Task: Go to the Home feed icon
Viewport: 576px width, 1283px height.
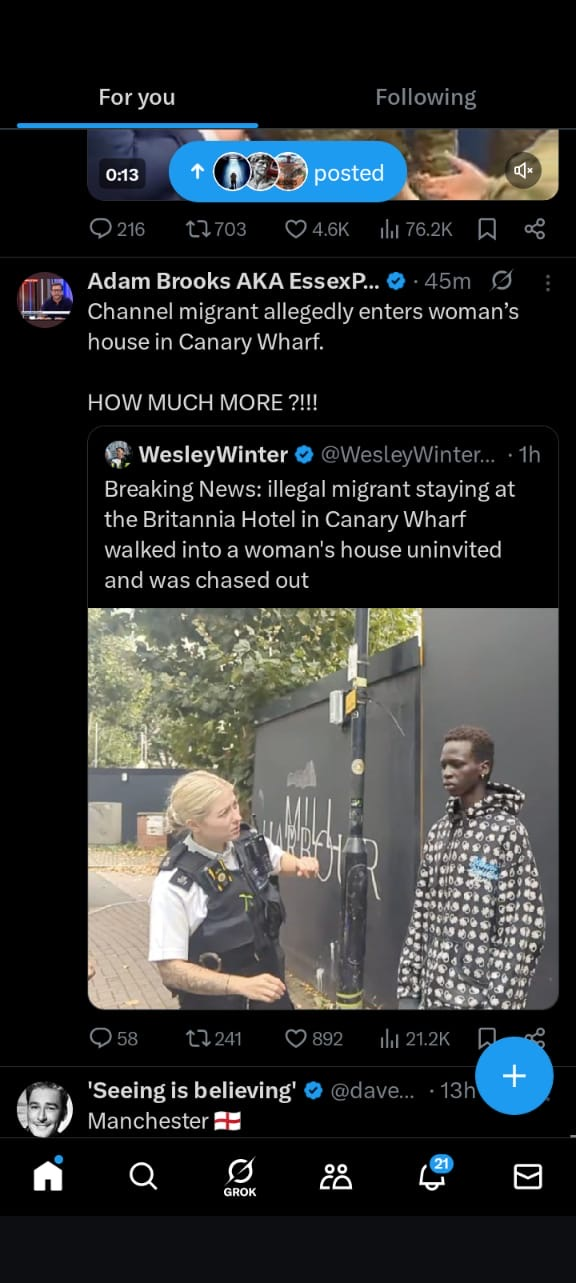Action: pyautogui.click(x=48, y=1175)
